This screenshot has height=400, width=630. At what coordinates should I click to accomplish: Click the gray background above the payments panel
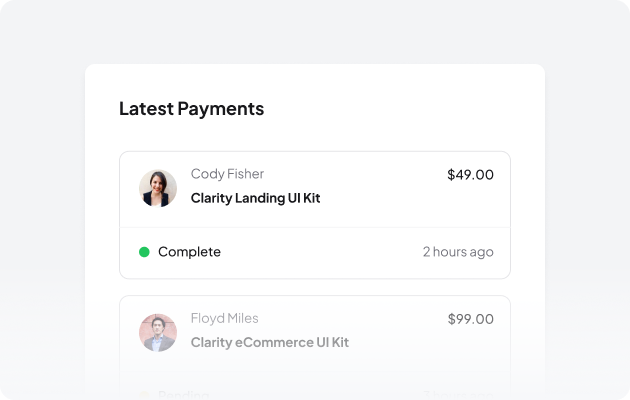click(315, 30)
